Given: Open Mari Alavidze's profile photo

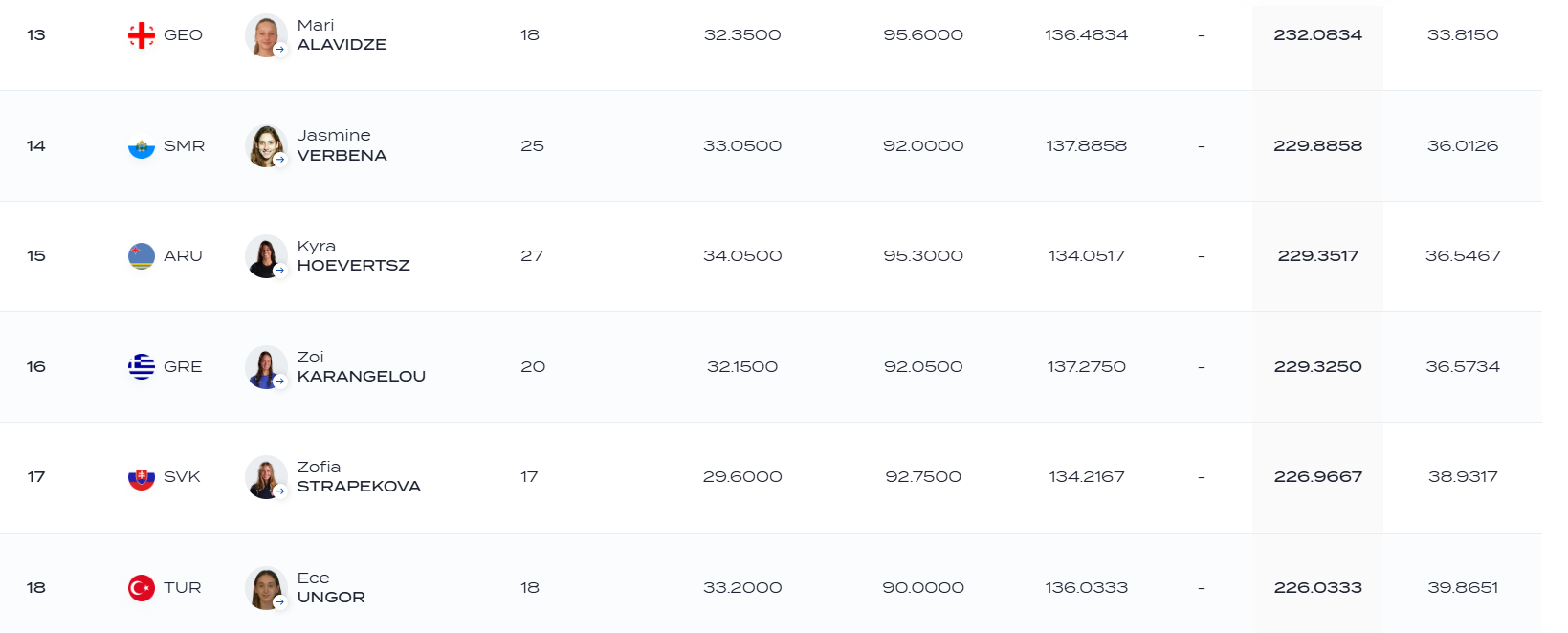Looking at the screenshot, I should pyautogui.click(x=266, y=35).
